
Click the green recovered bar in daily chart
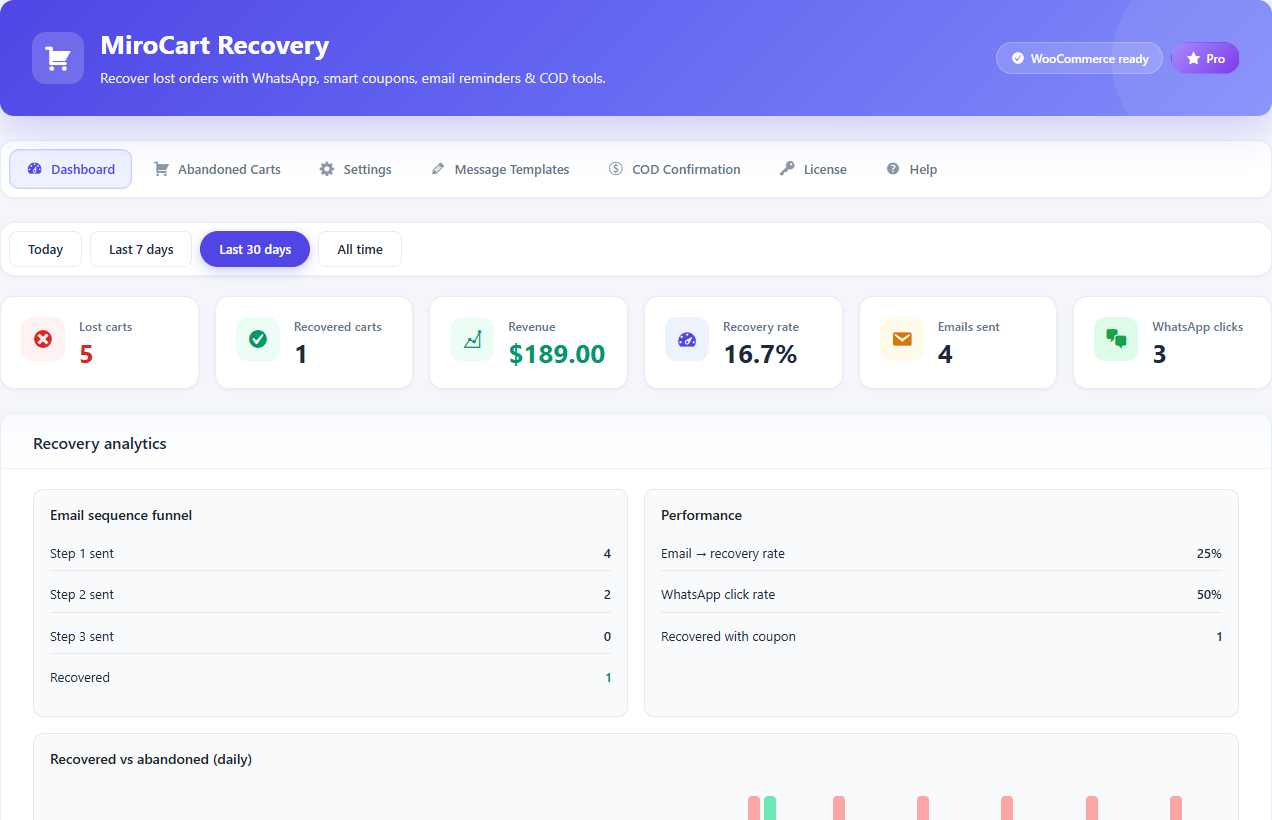[x=770, y=808]
